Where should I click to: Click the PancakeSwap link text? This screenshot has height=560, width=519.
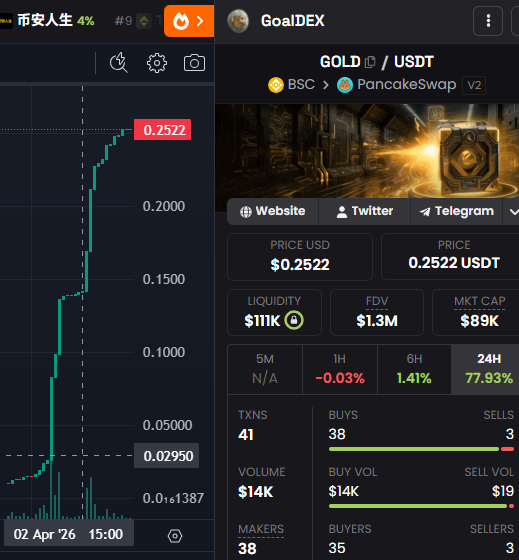[406, 85]
